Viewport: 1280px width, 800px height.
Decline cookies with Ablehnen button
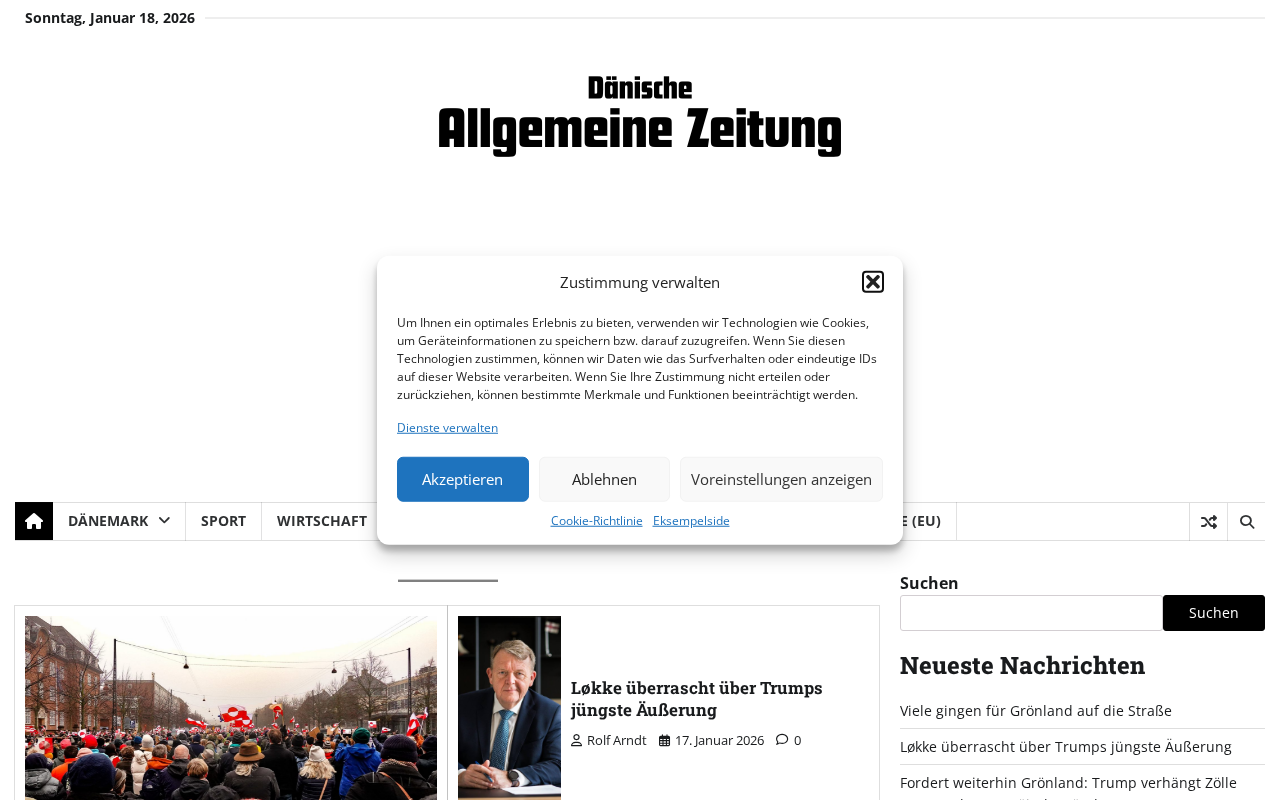[604, 479]
